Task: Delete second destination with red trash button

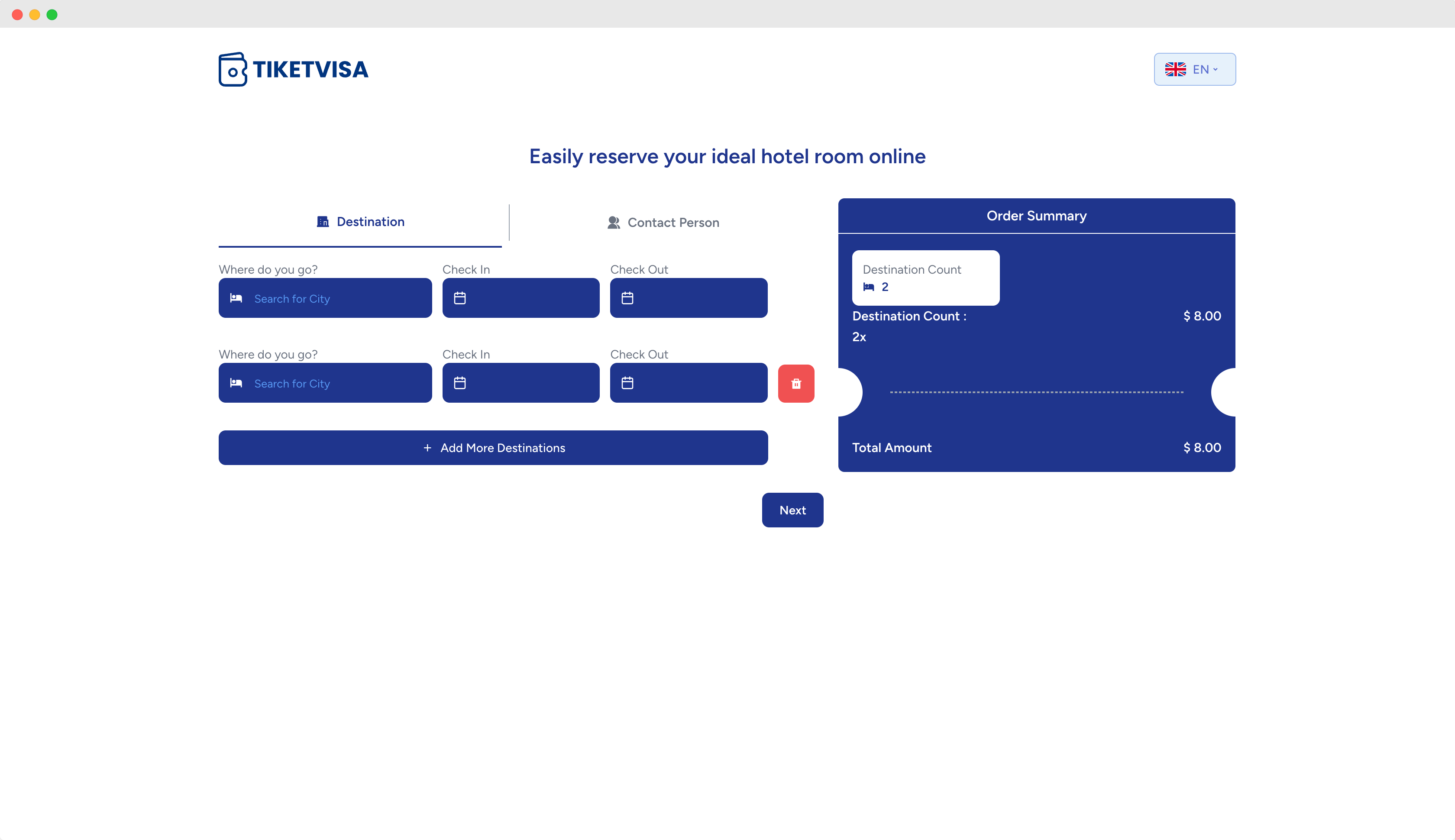Action: click(x=796, y=384)
